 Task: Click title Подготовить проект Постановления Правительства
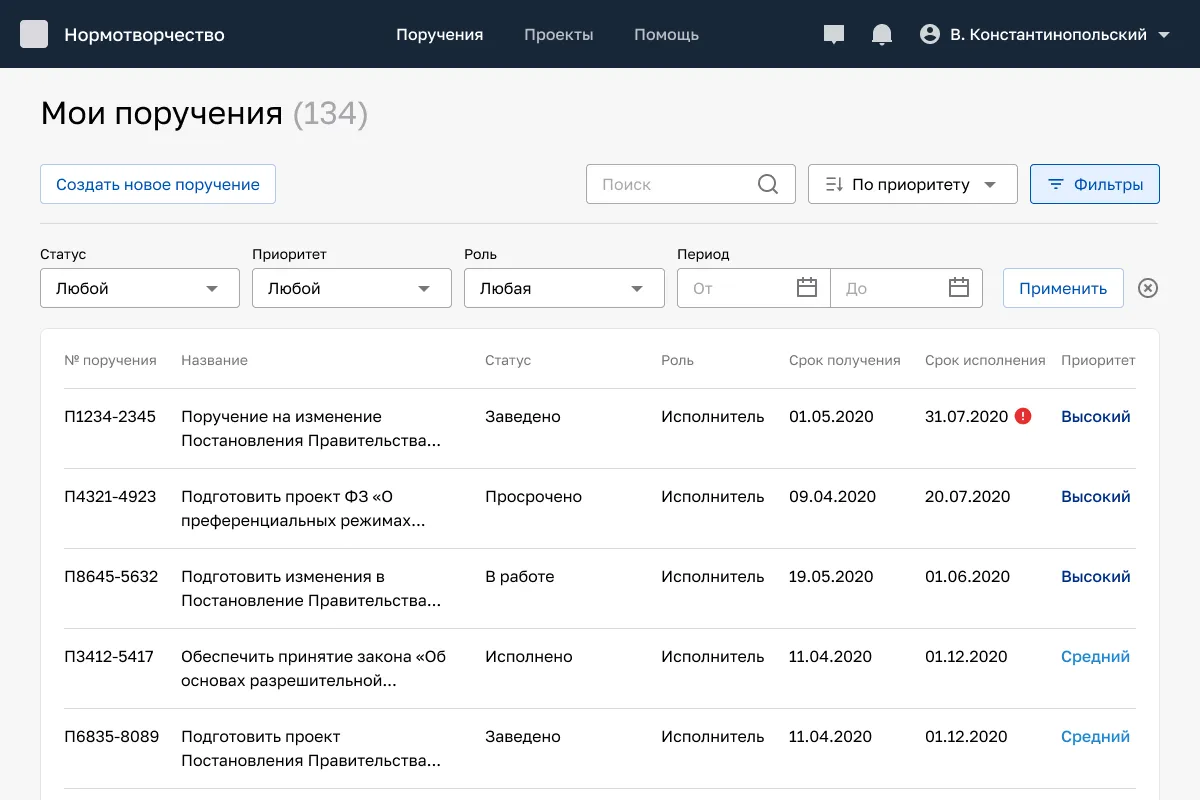coord(311,748)
